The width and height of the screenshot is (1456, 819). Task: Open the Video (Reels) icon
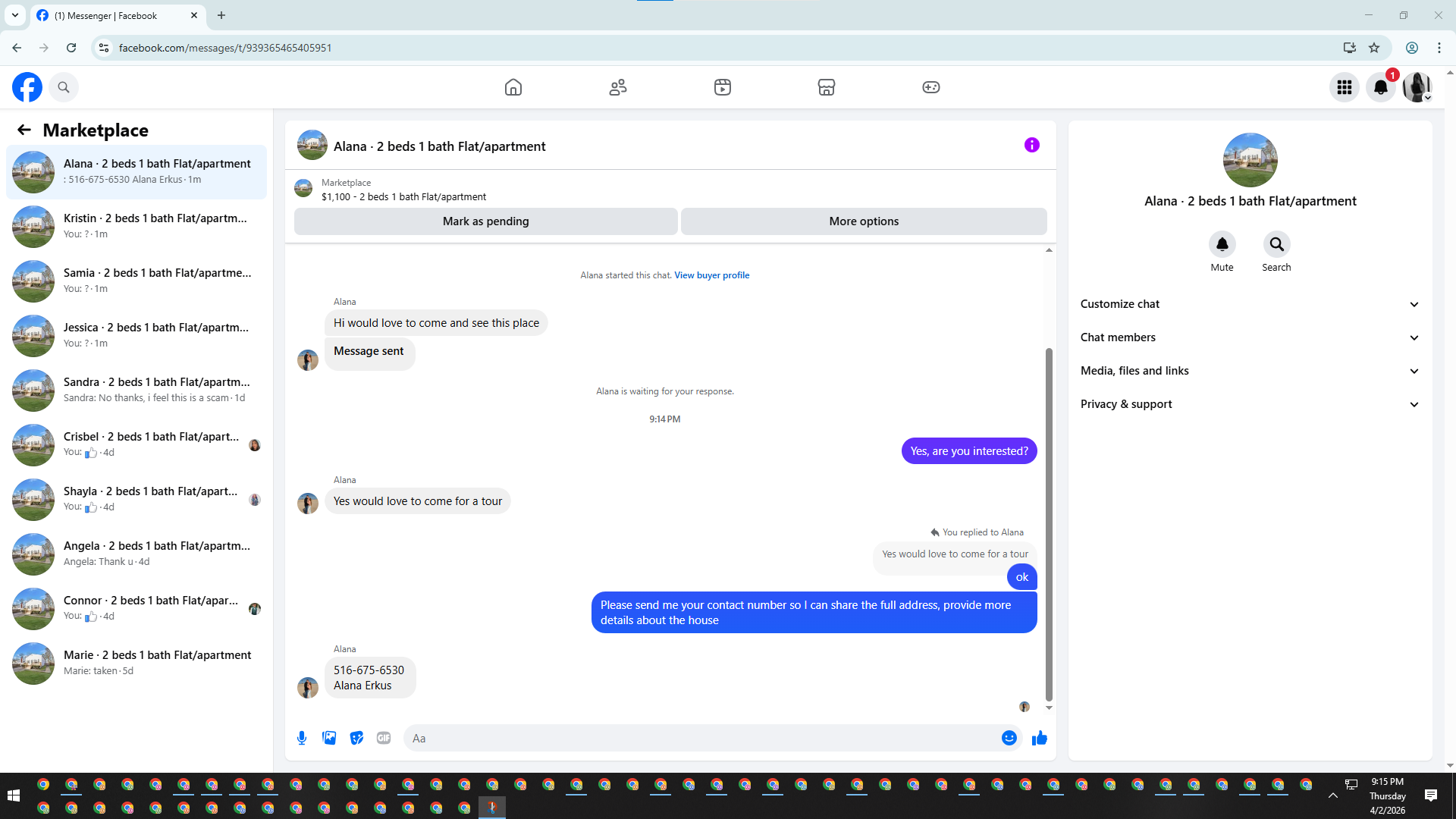click(723, 87)
